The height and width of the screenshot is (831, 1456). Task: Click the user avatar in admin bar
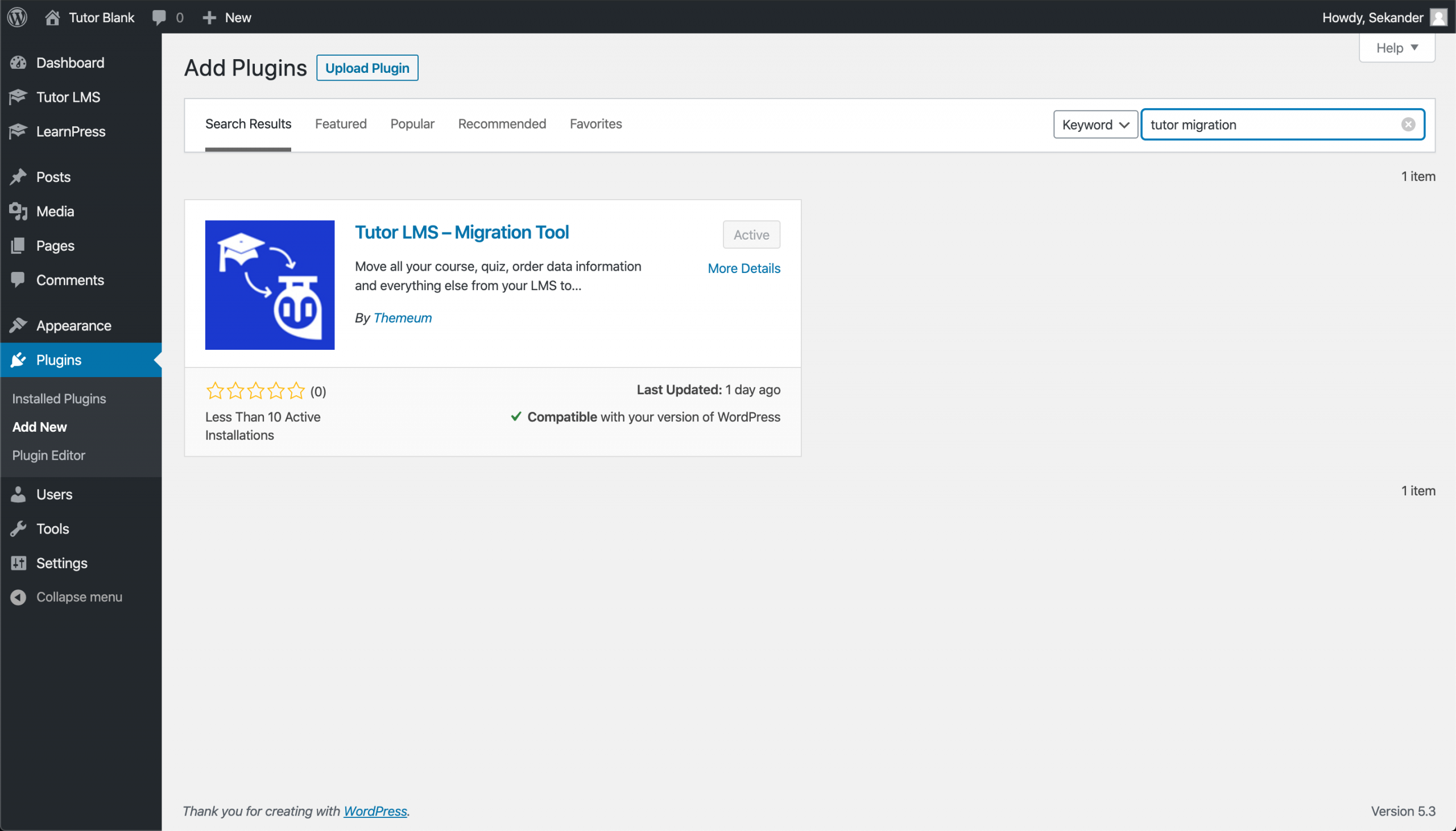(1438, 17)
